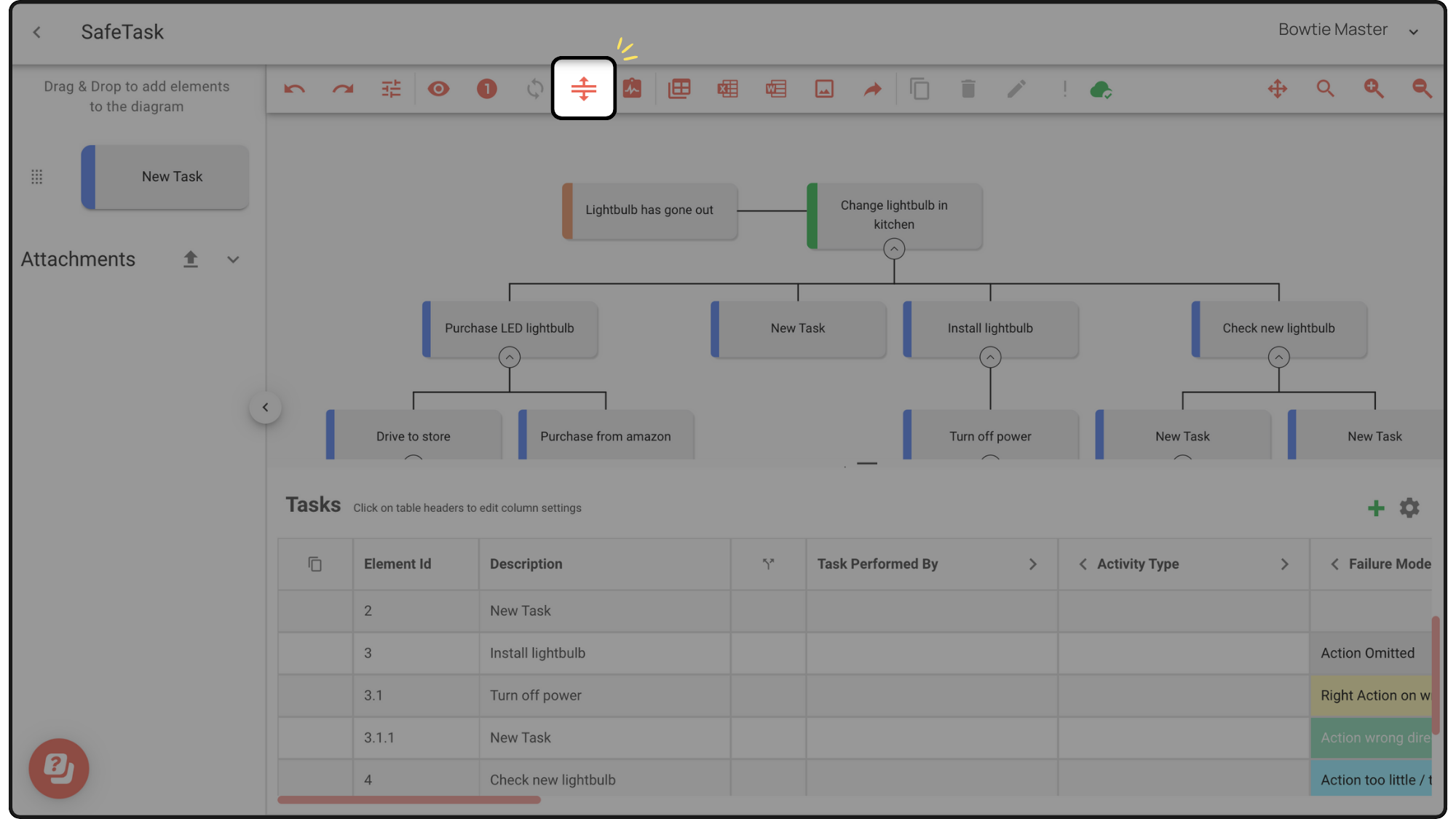
Task: Toggle the red number one badge
Action: click(x=486, y=89)
